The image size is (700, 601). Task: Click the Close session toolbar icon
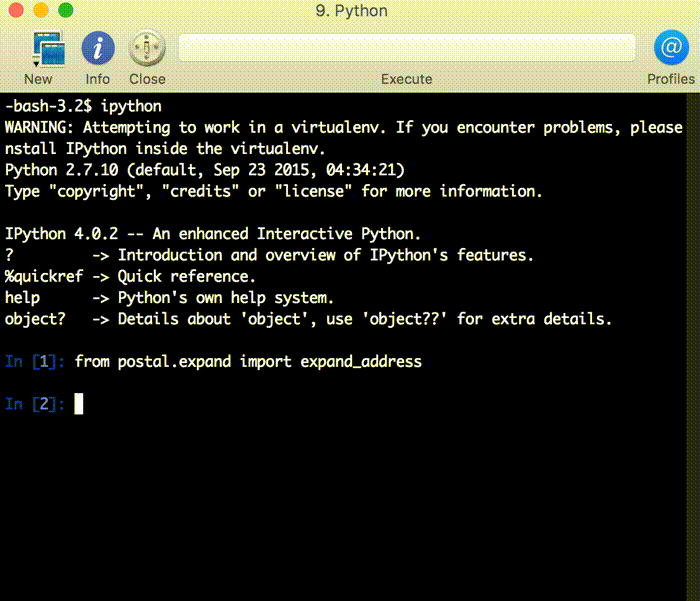click(147, 48)
